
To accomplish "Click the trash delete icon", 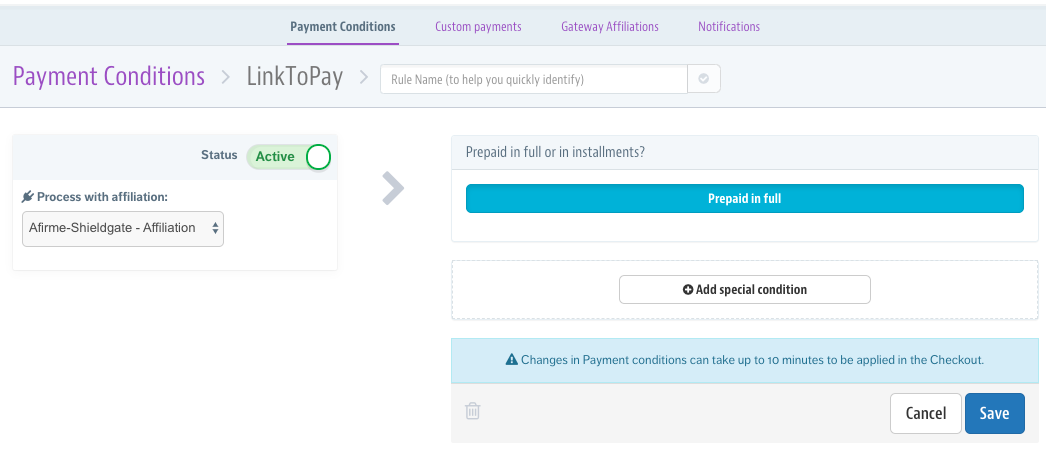I will (472, 411).
